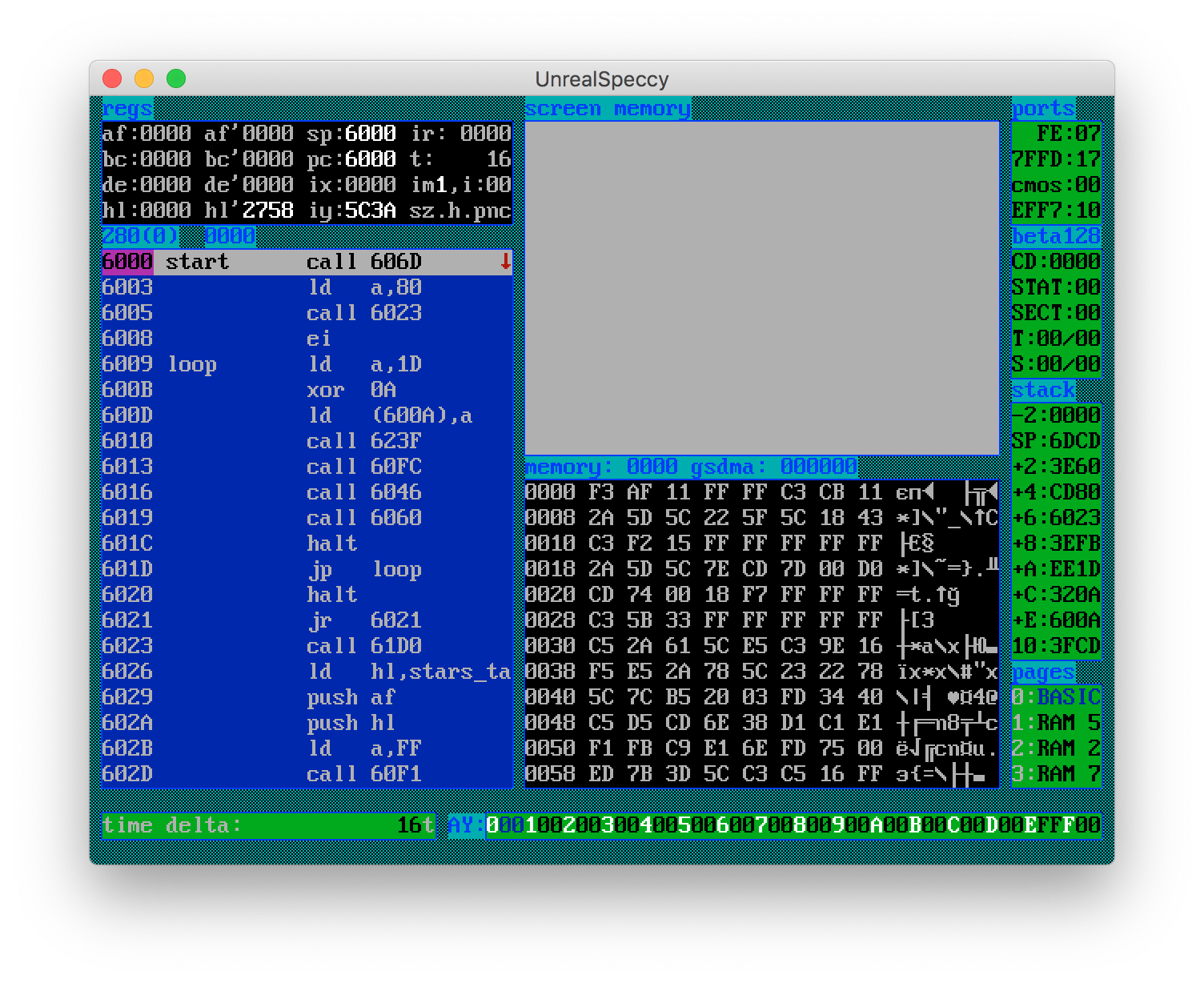Select the 'stack' panel label
The width and height of the screenshot is (1204, 983).
(x=1043, y=390)
